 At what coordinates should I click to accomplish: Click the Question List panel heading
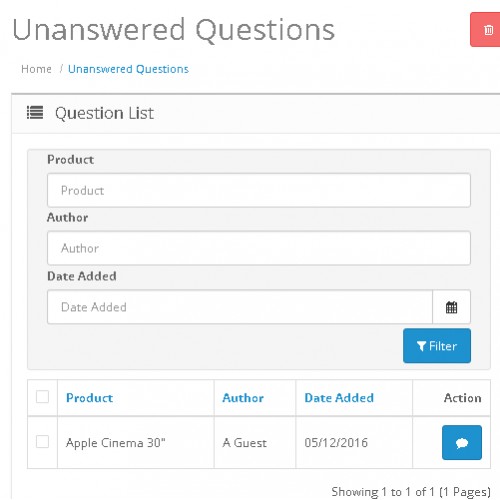(x=104, y=113)
